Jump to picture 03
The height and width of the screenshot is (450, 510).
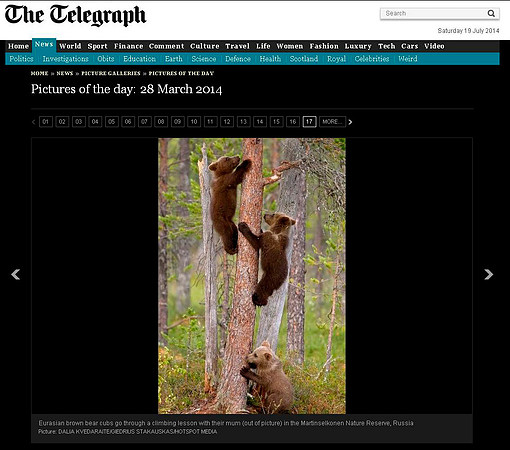coord(79,122)
